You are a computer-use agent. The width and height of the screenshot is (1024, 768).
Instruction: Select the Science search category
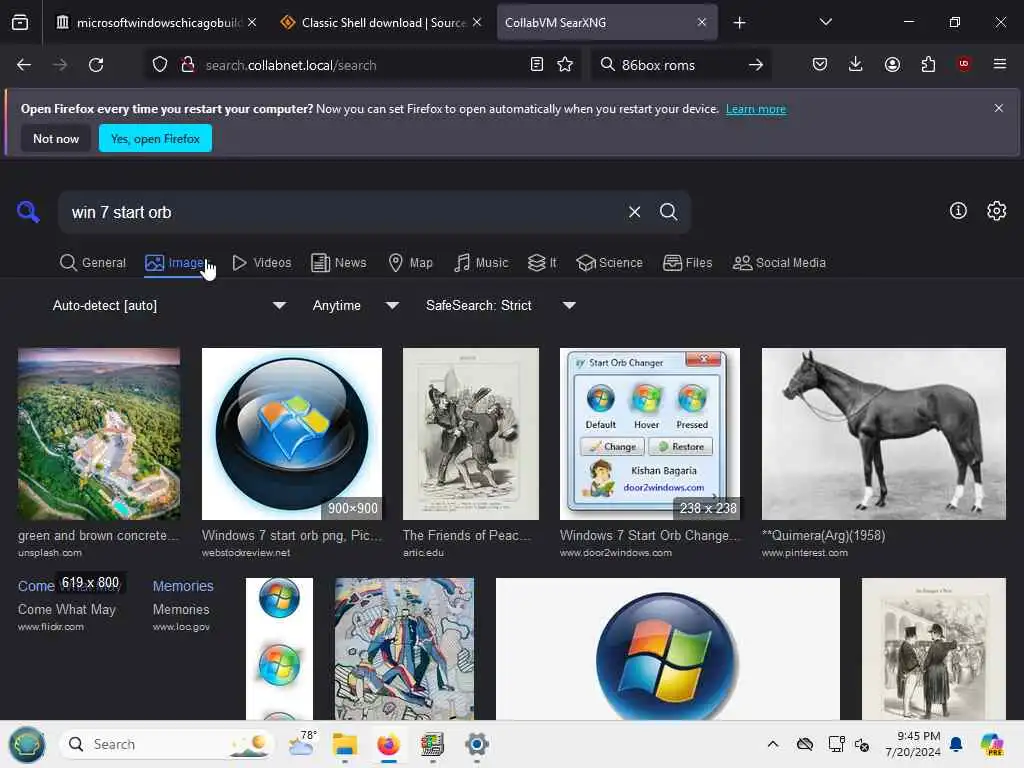click(609, 263)
